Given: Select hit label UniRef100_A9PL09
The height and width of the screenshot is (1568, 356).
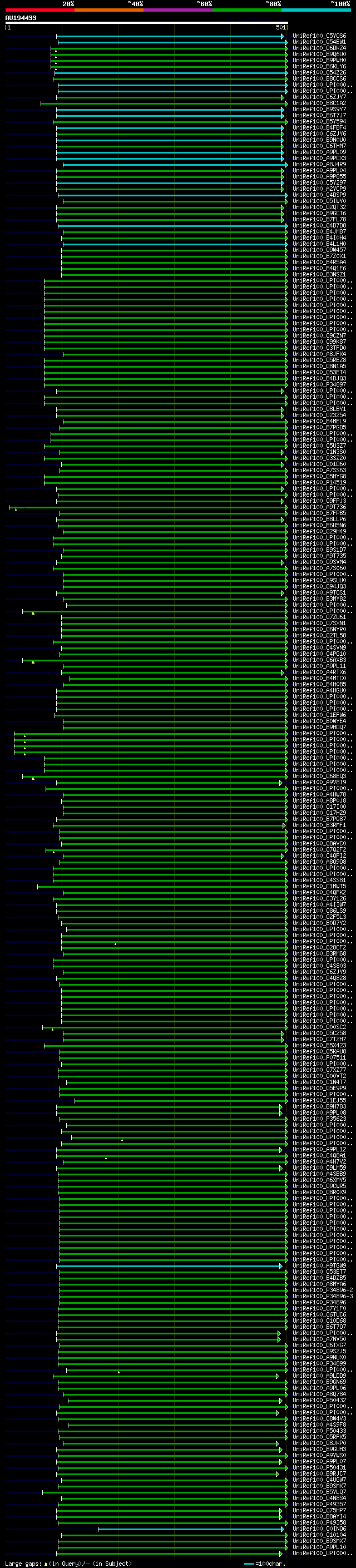Looking at the screenshot, I should pos(319,152).
